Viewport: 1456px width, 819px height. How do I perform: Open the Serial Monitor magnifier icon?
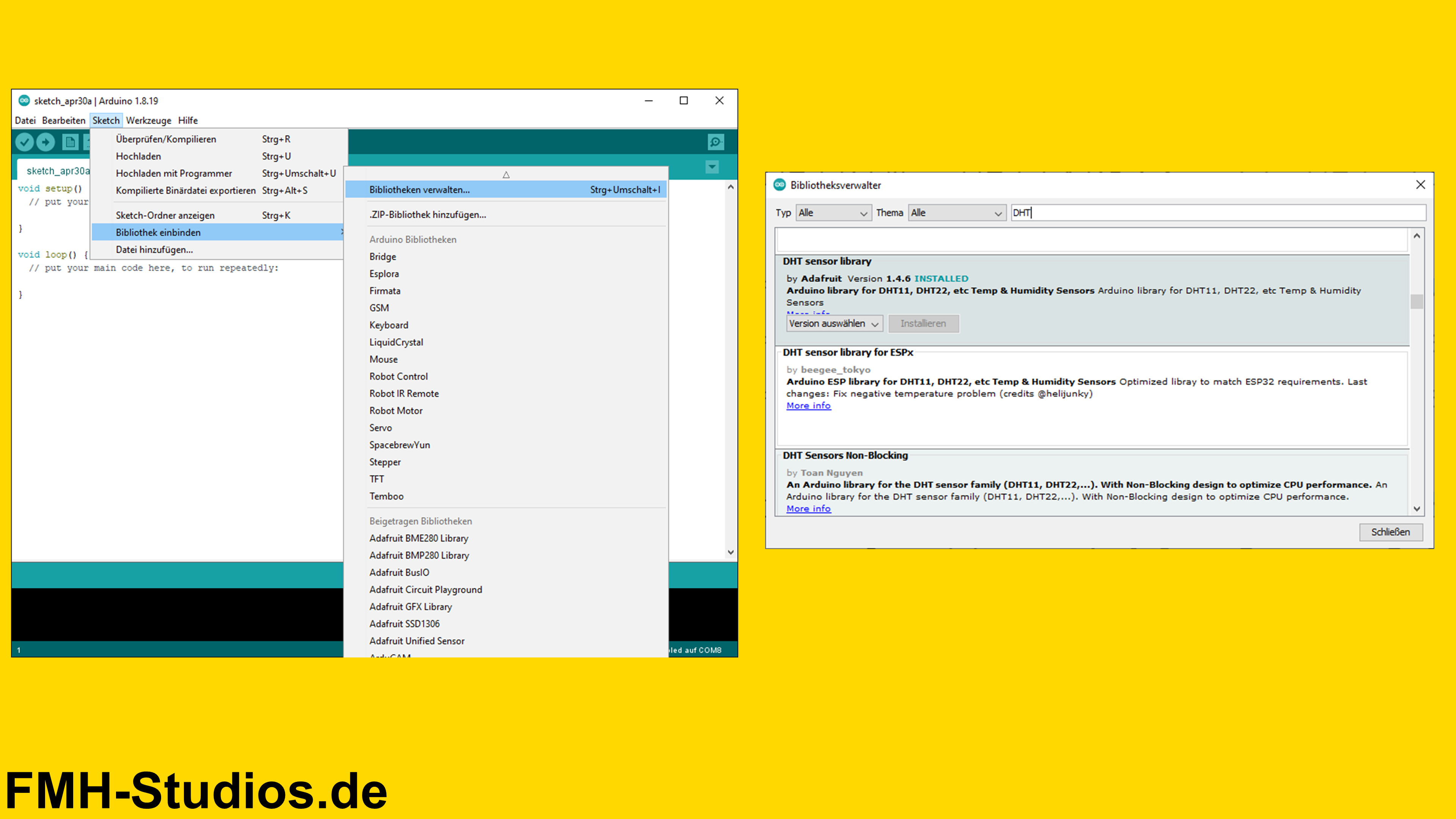(715, 142)
